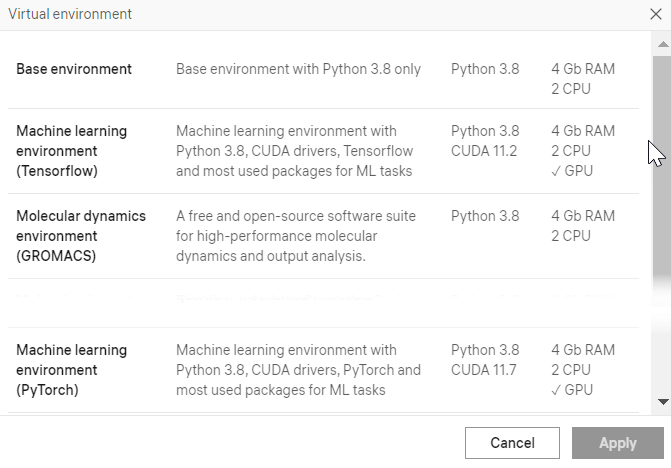The height and width of the screenshot is (468, 671).
Task: Select the Base environment name
Action: point(74,69)
